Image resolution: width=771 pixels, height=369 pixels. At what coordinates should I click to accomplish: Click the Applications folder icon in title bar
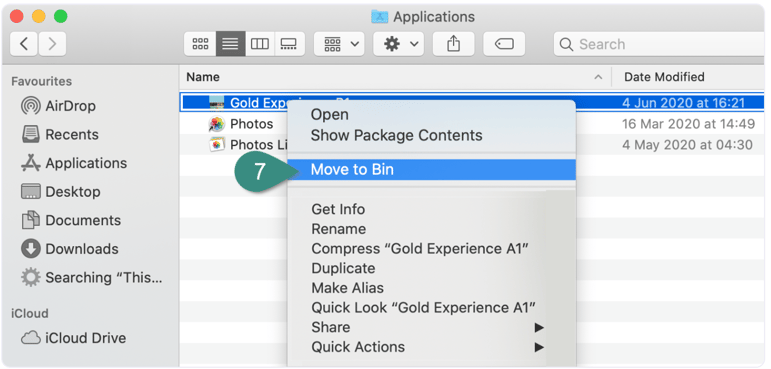pos(380,17)
